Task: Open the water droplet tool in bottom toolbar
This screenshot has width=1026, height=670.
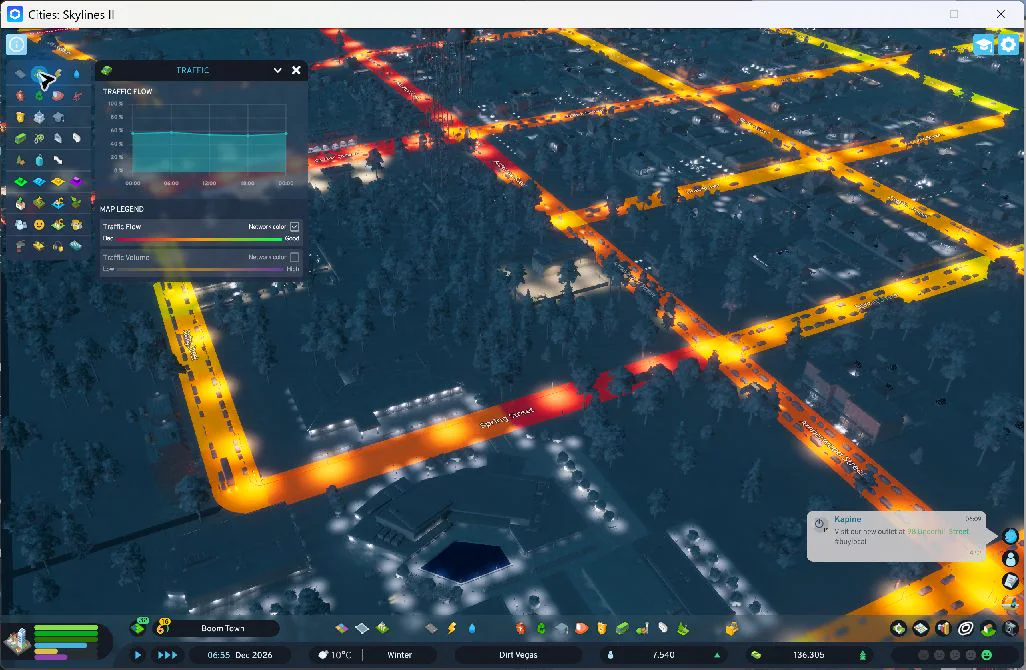Action: click(x=472, y=628)
